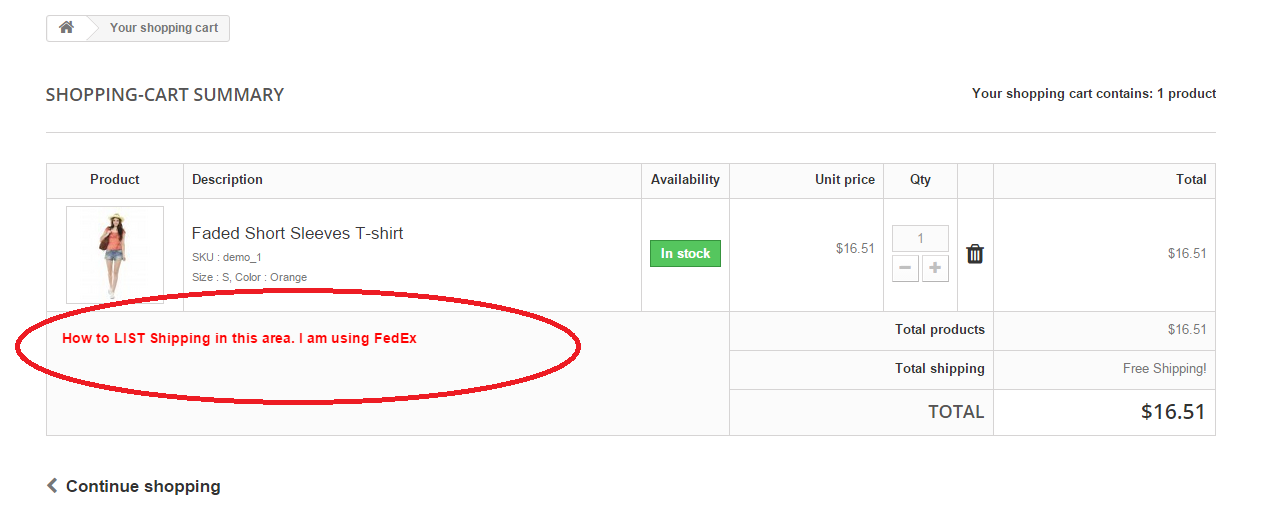Click the Availability column header
This screenshot has width=1279, height=514.
click(685, 180)
